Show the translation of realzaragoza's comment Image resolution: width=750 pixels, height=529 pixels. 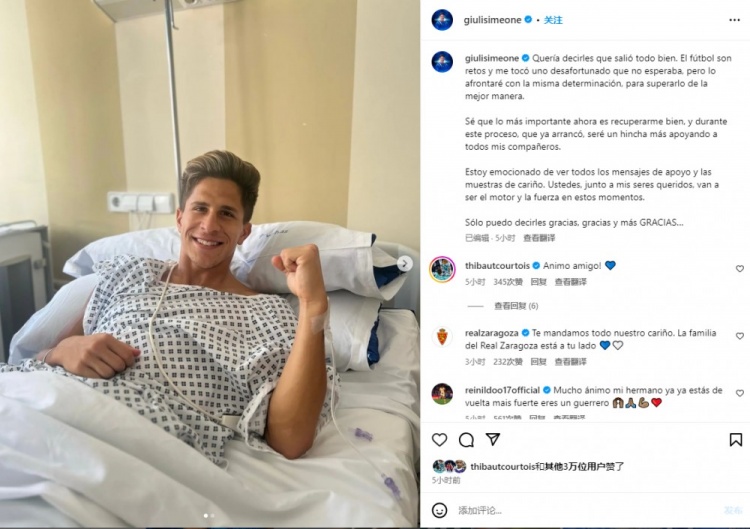coord(570,362)
